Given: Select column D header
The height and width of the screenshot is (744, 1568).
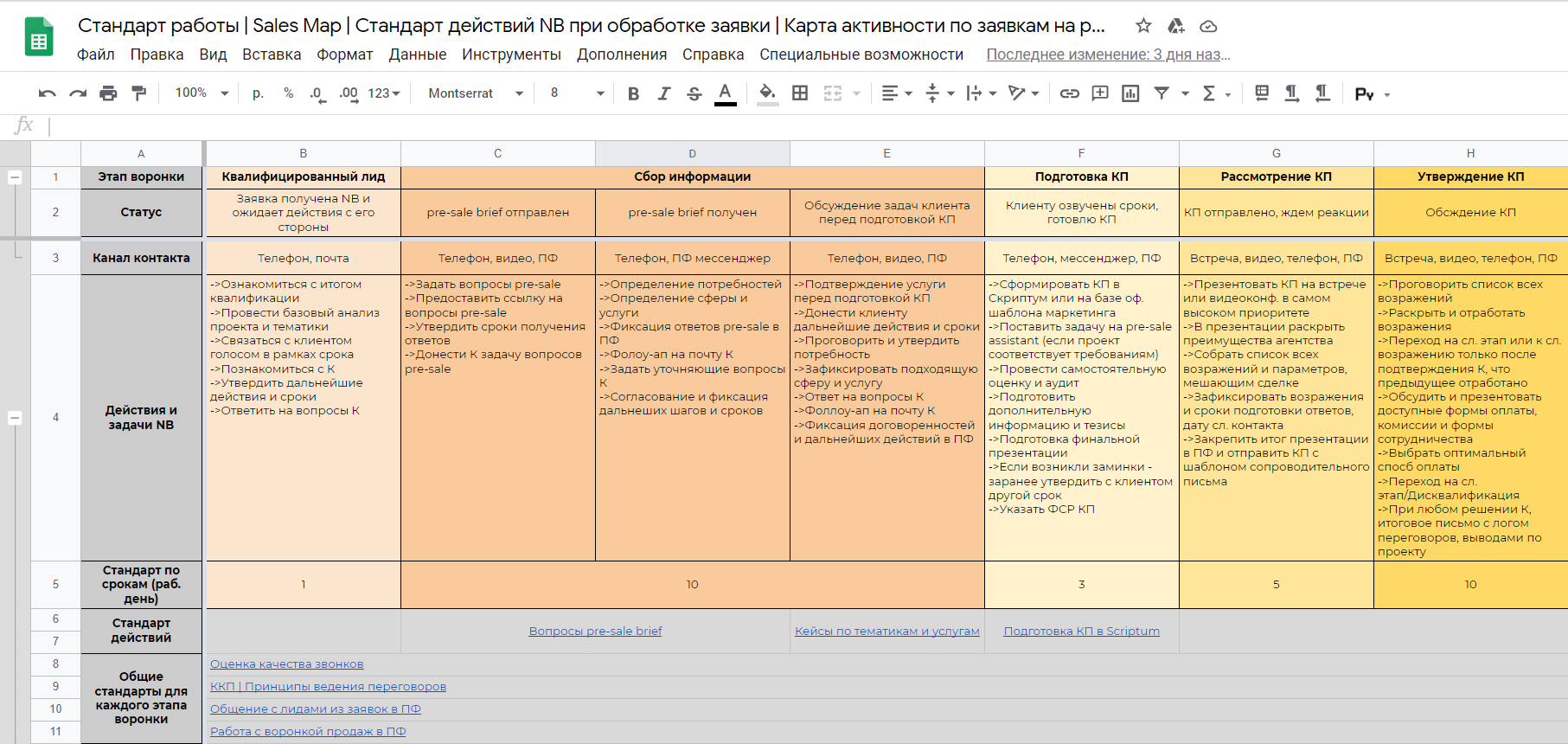Looking at the screenshot, I should pos(692,153).
